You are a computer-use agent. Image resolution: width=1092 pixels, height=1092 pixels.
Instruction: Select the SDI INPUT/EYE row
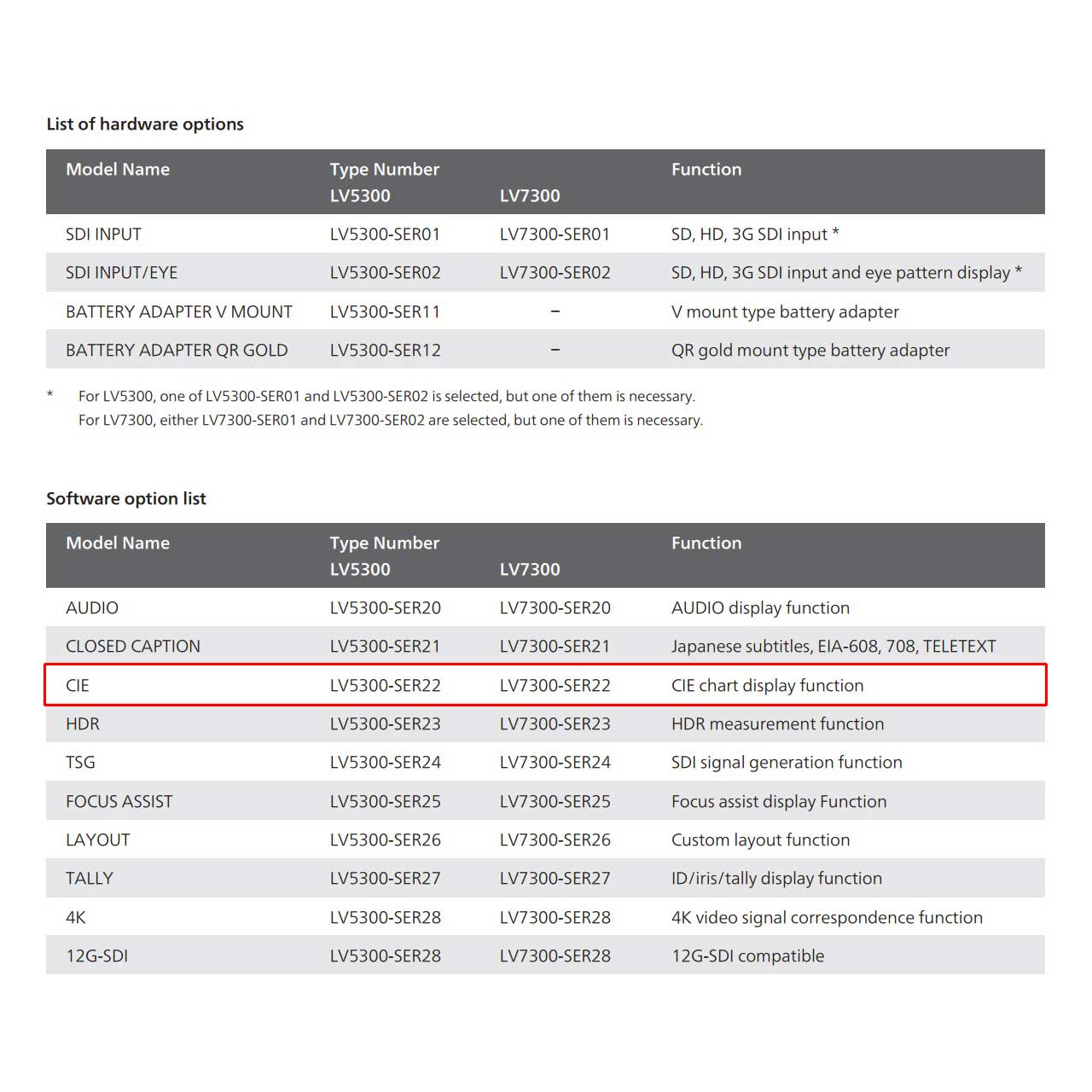coord(545,272)
